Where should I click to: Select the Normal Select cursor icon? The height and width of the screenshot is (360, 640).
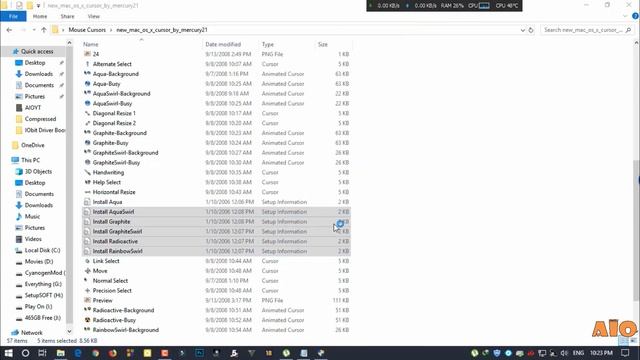[87, 281]
